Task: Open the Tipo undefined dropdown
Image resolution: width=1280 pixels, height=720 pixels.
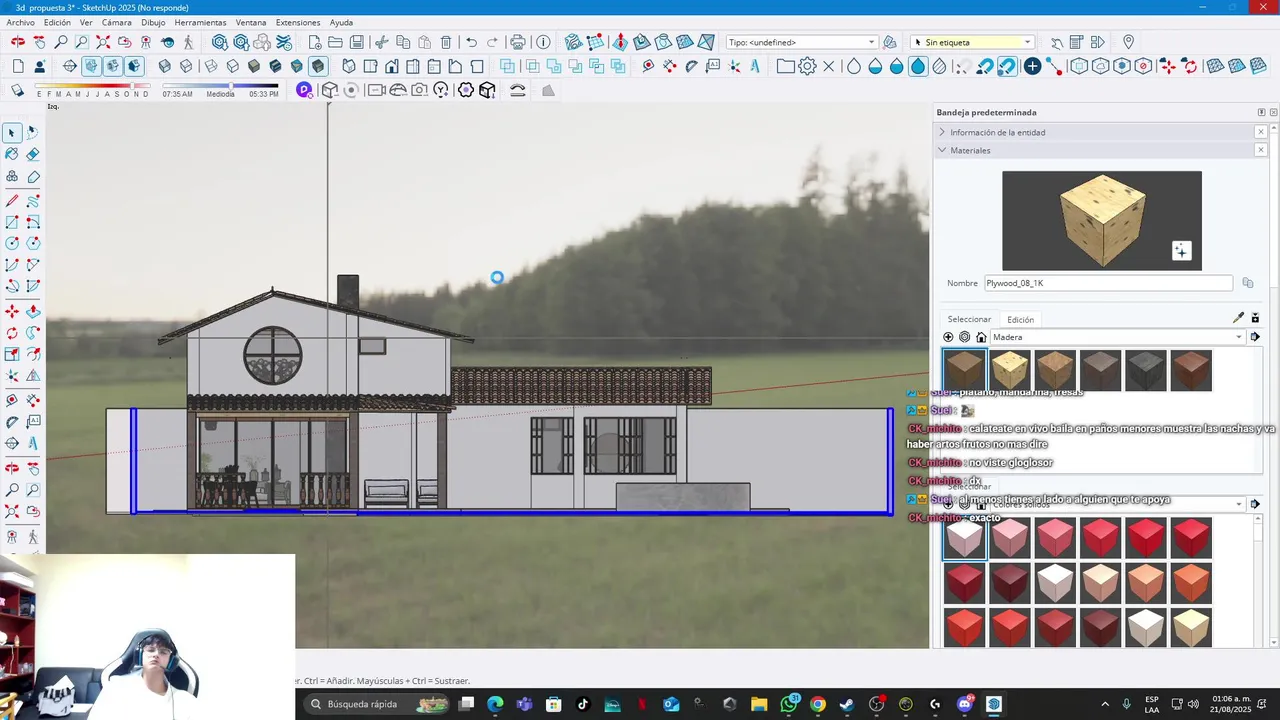Action: coord(802,42)
